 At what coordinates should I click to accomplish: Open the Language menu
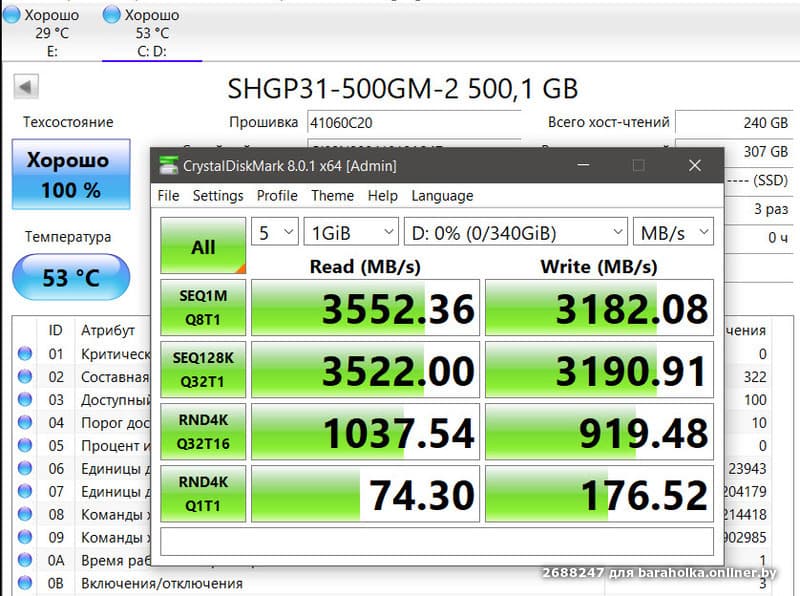(x=442, y=196)
